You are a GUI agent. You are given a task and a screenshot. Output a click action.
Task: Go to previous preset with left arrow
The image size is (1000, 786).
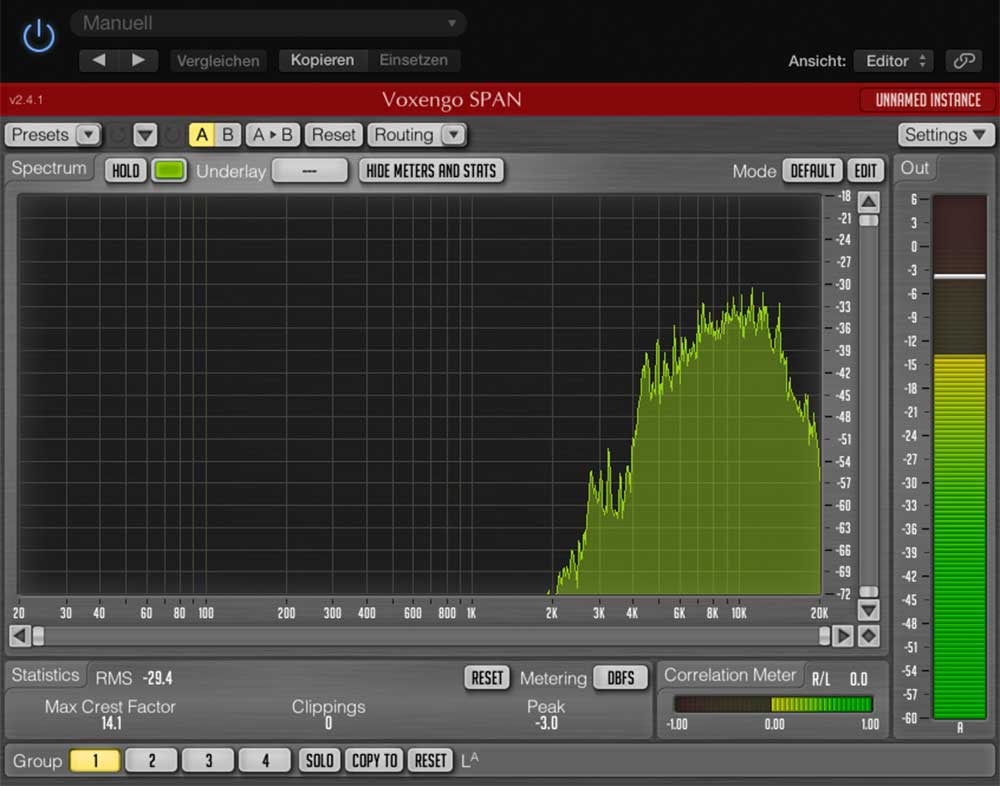click(x=99, y=60)
